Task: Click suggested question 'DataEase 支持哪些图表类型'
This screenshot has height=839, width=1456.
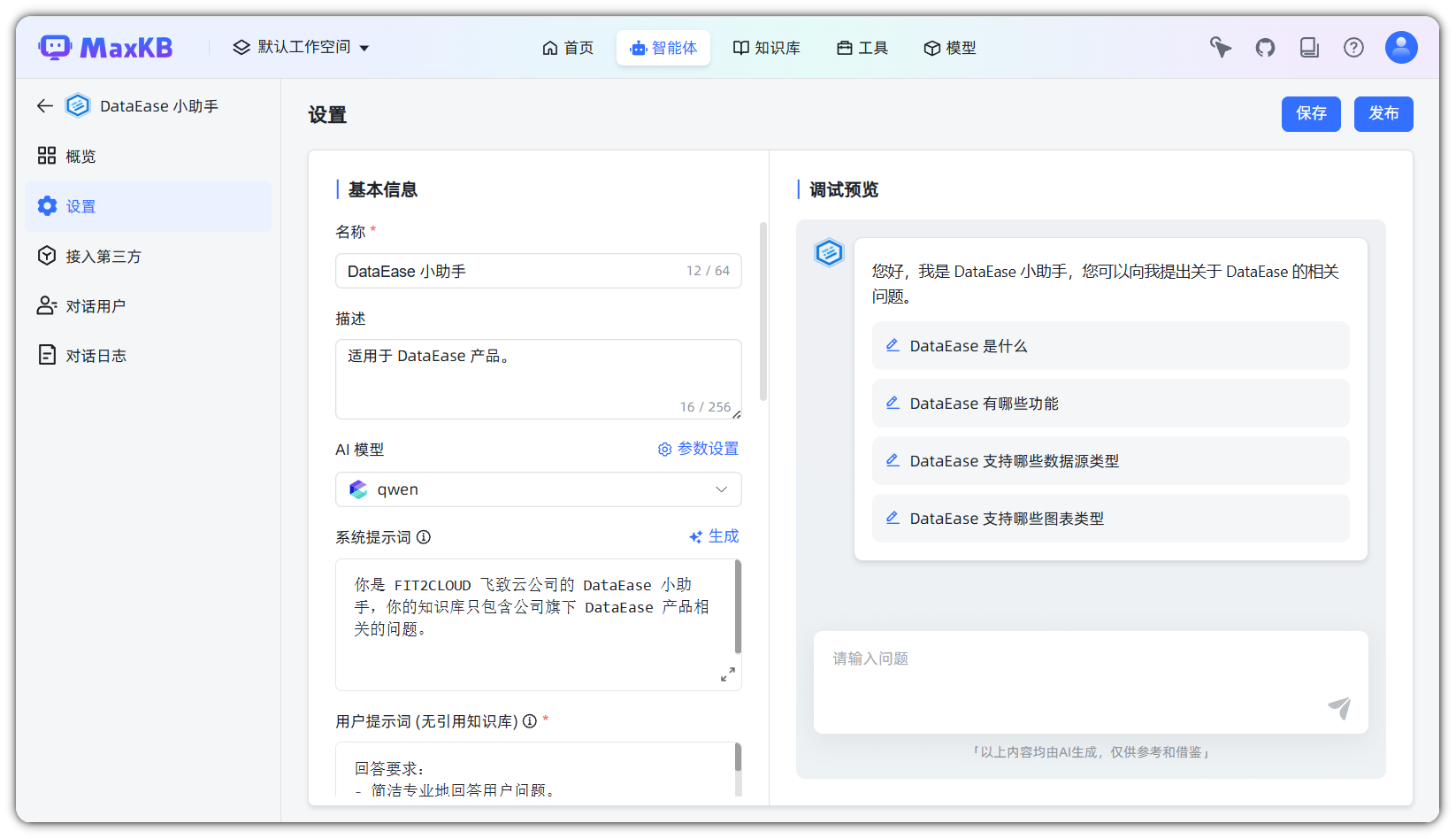Action: [x=1110, y=518]
